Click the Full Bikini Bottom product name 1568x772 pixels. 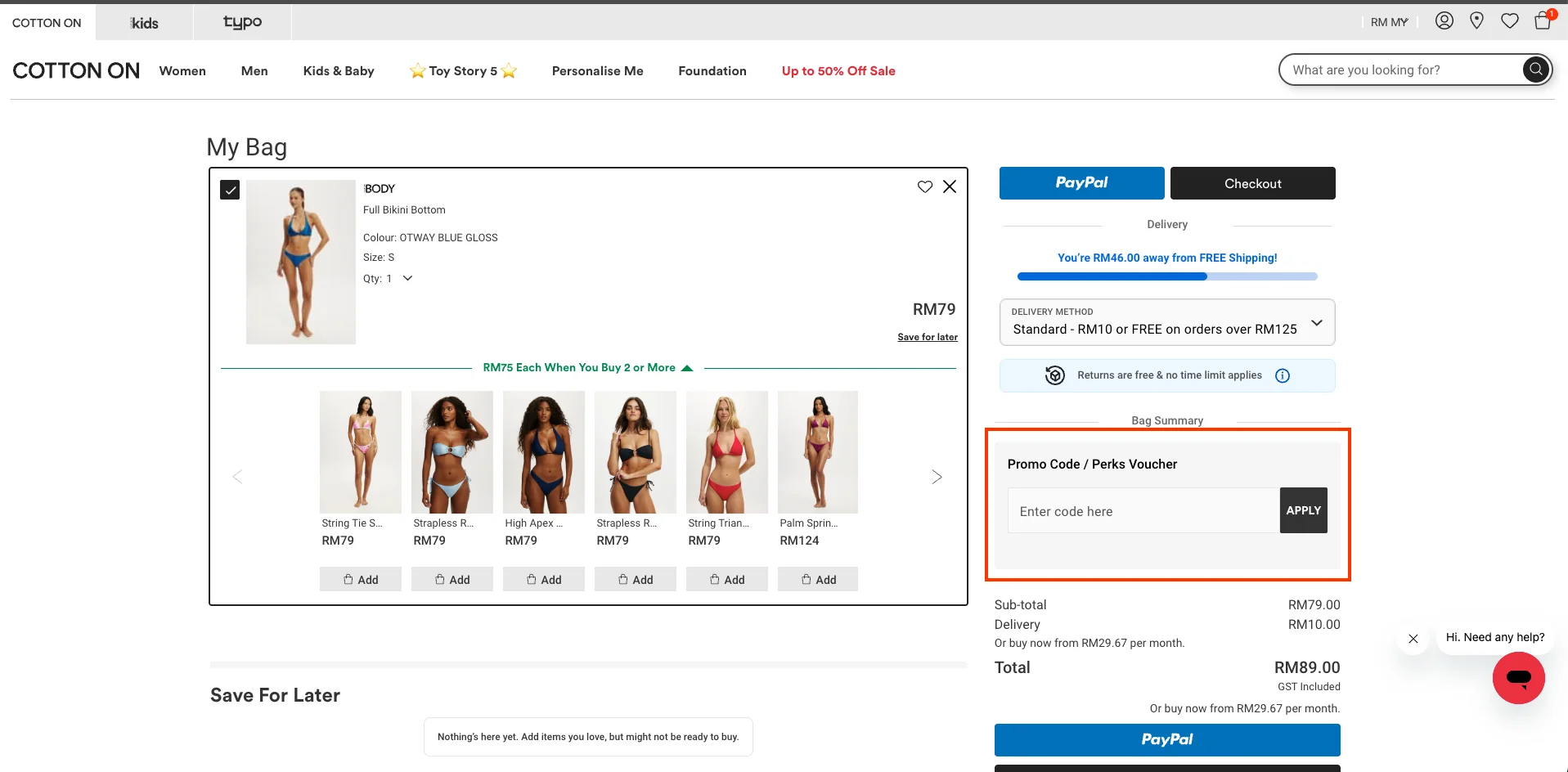(x=404, y=210)
